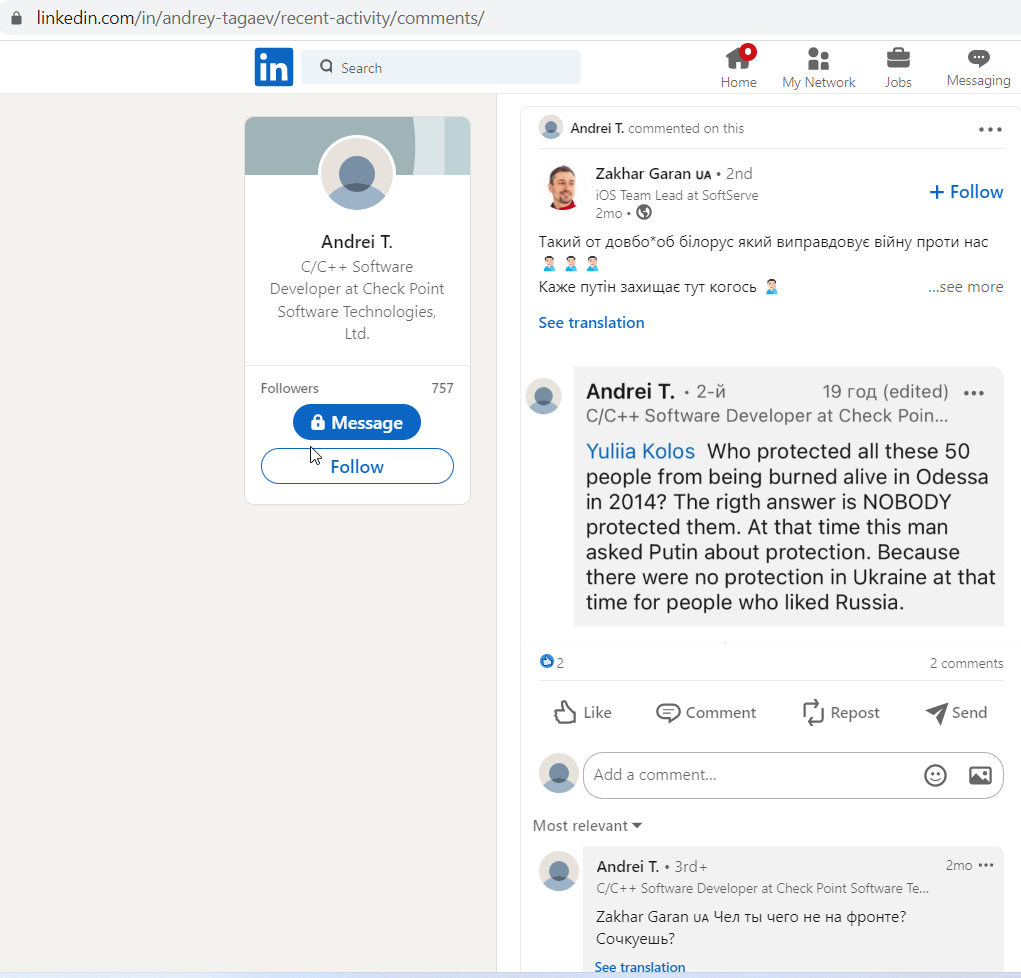Image resolution: width=1021 pixels, height=978 pixels.
Task: Click the Search input field
Action: [441, 67]
